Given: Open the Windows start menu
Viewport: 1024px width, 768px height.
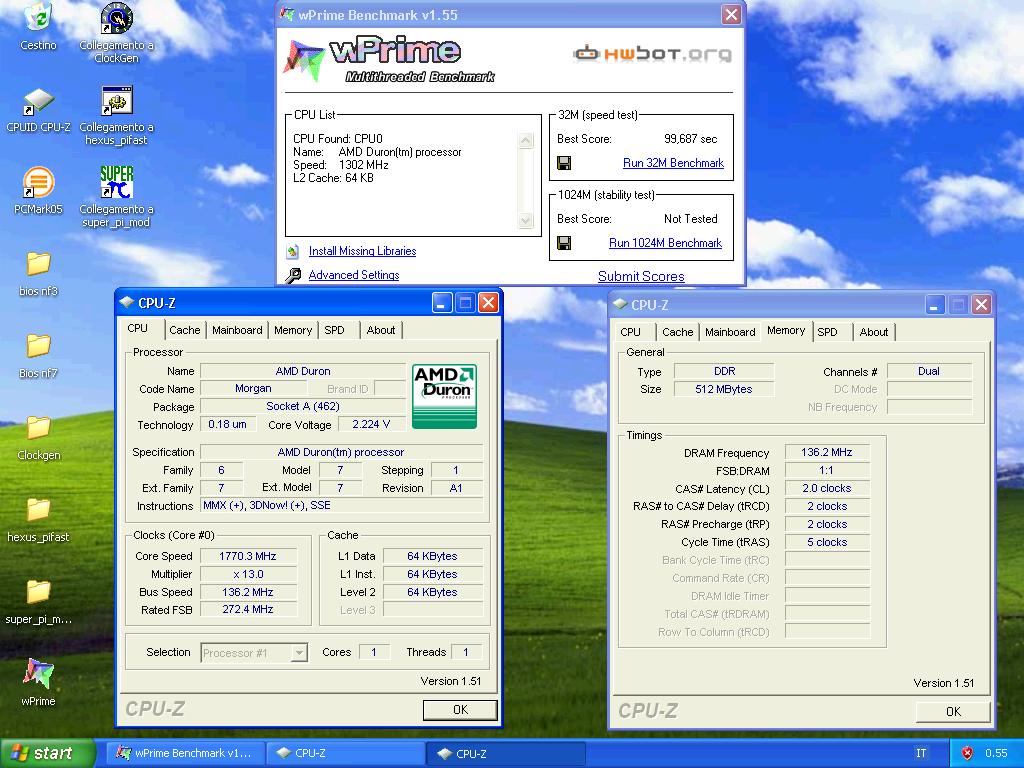Looking at the screenshot, I should (x=47, y=753).
